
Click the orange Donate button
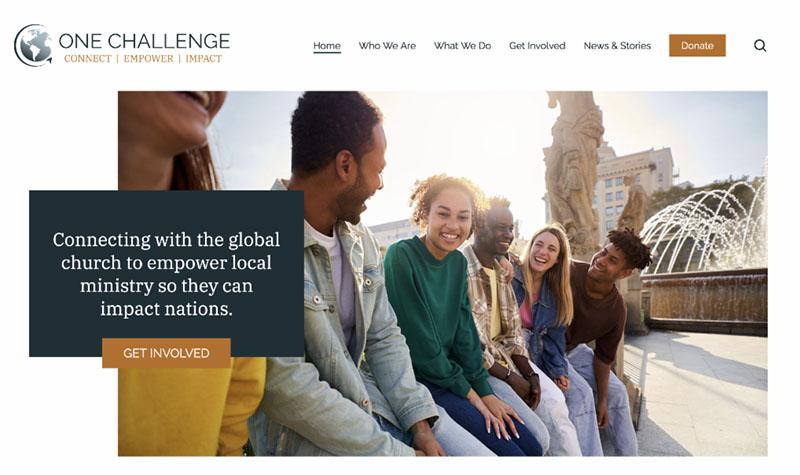pos(697,45)
